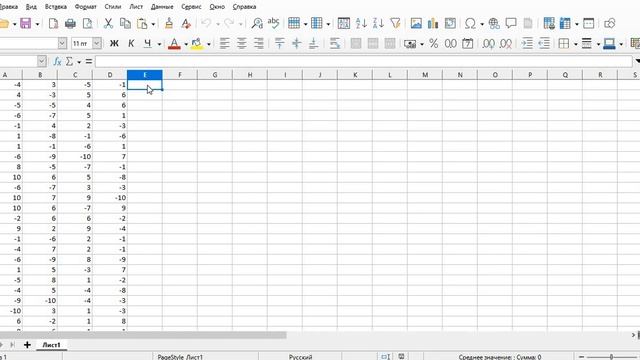Open the Лист menu
The height and width of the screenshot is (360, 640).
click(136, 7)
